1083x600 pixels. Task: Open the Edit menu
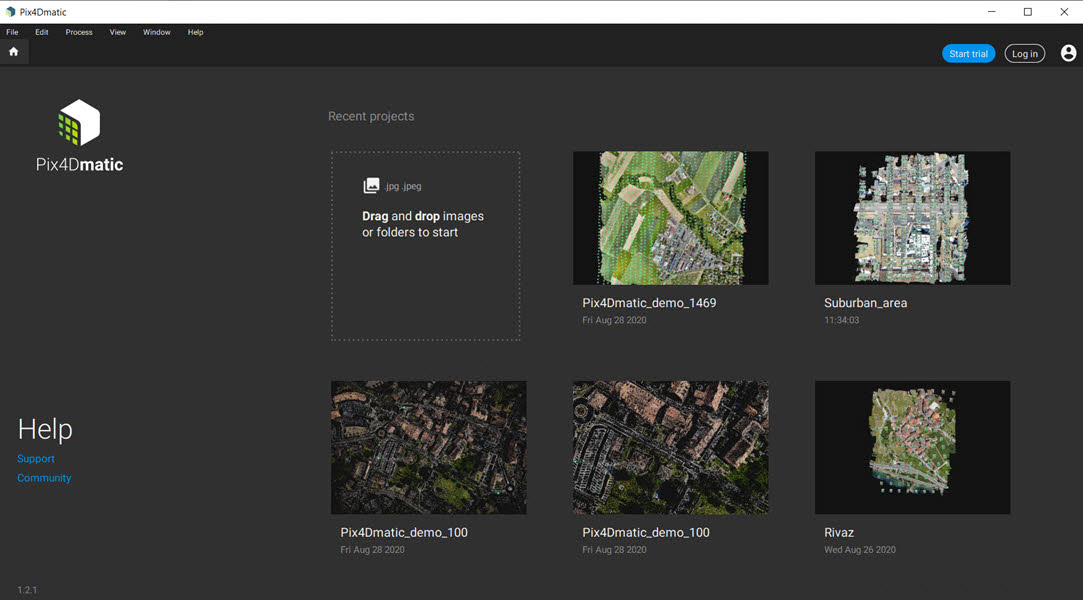(42, 32)
